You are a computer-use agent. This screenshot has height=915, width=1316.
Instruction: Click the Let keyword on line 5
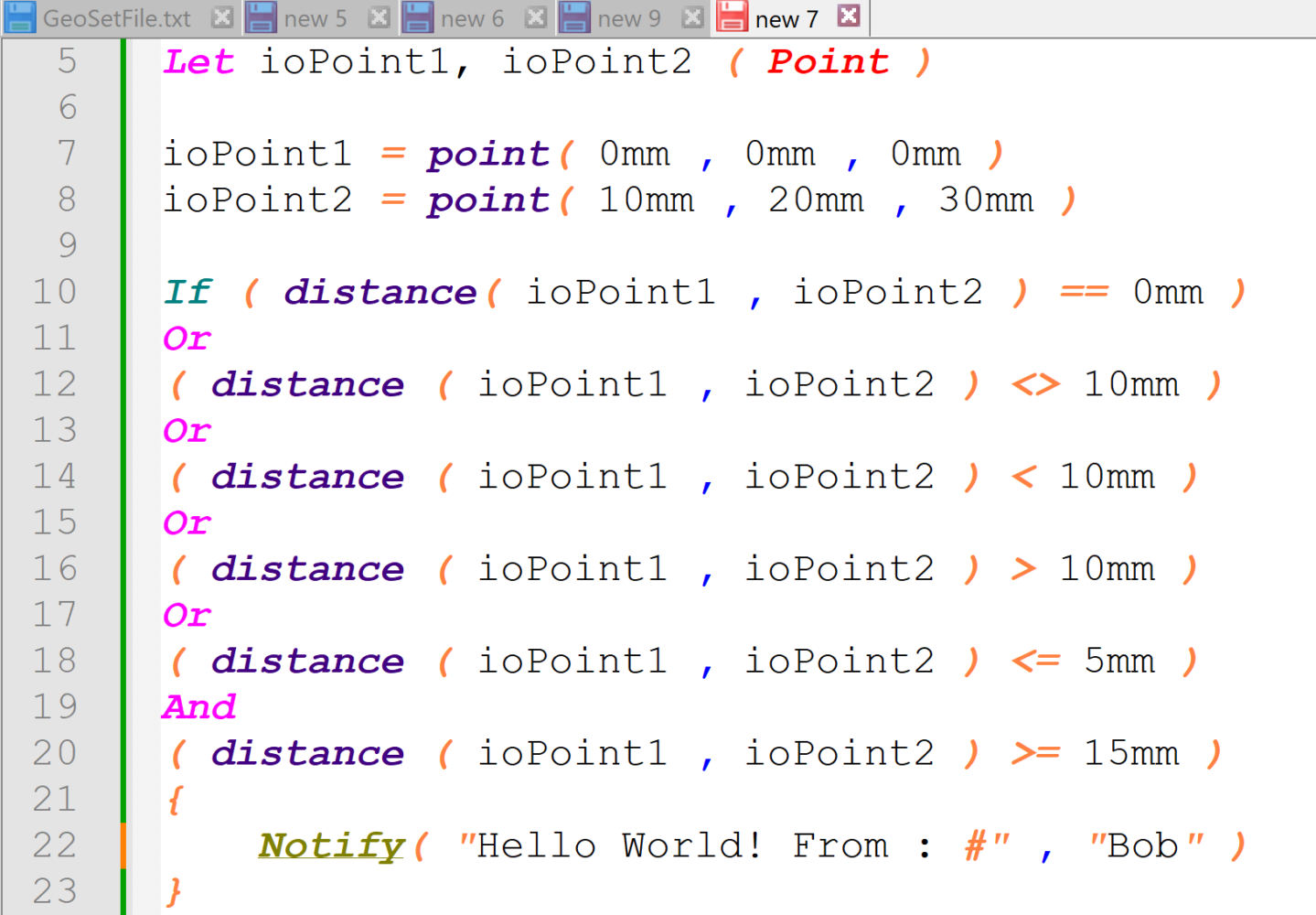pos(198,62)
